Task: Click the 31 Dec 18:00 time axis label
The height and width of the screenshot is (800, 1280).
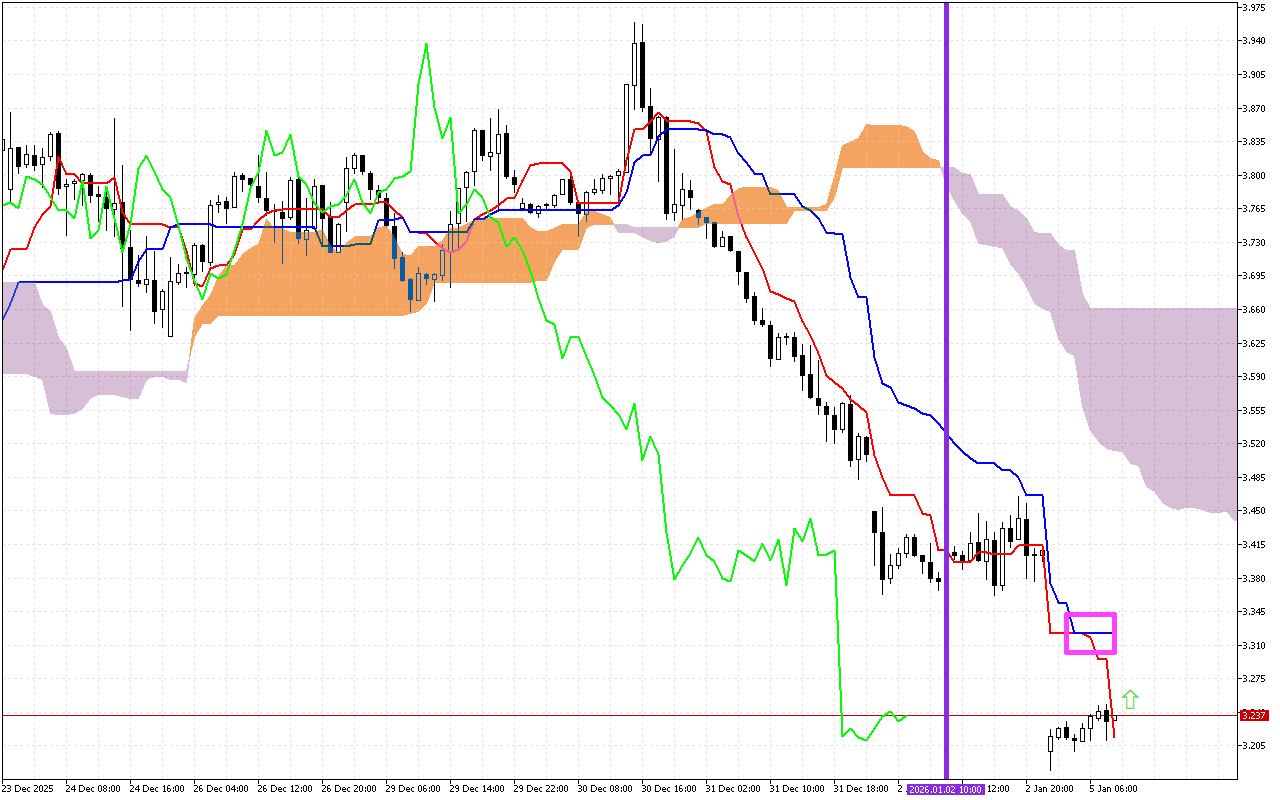Action: click(861, 789)
